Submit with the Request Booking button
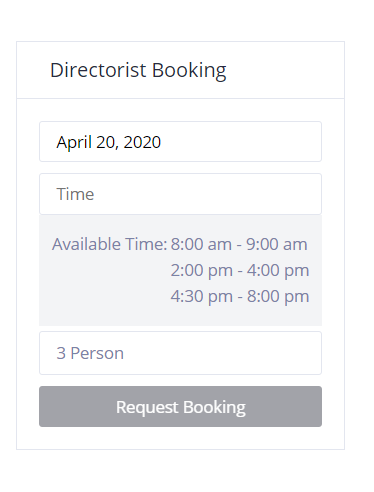 pyautogui.click(x=180, y=407)
